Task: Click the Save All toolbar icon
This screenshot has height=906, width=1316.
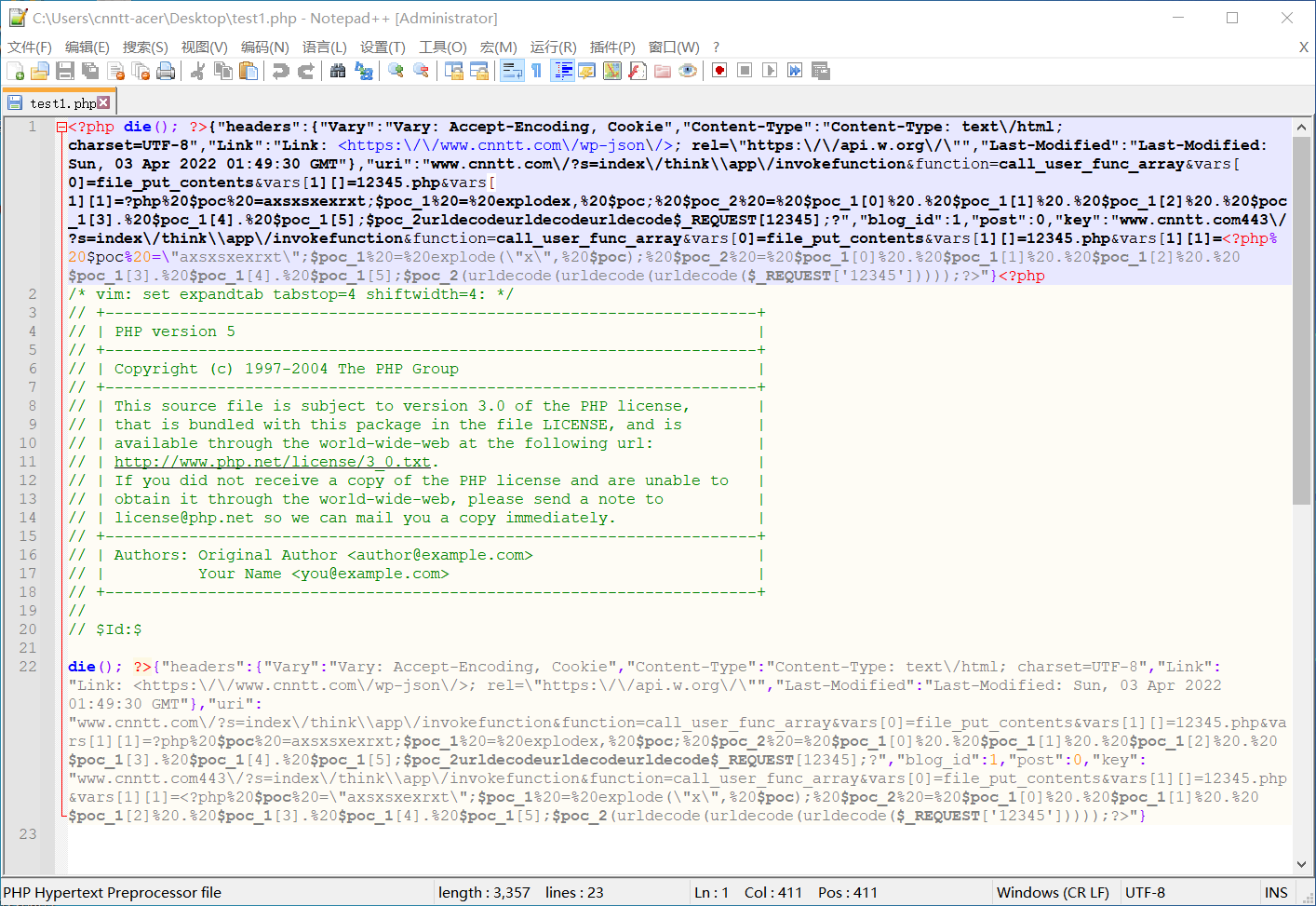Action: click(90, 71)
